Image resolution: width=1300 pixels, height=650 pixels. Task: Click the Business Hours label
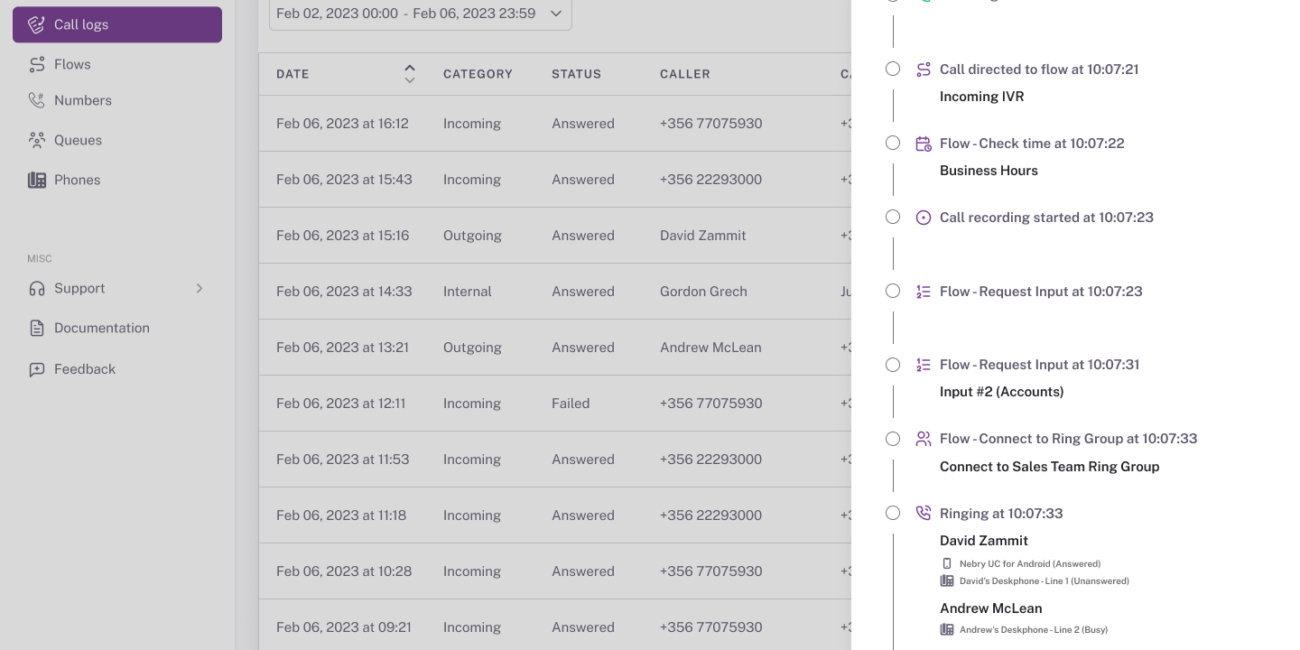click(x=989, y=171)
